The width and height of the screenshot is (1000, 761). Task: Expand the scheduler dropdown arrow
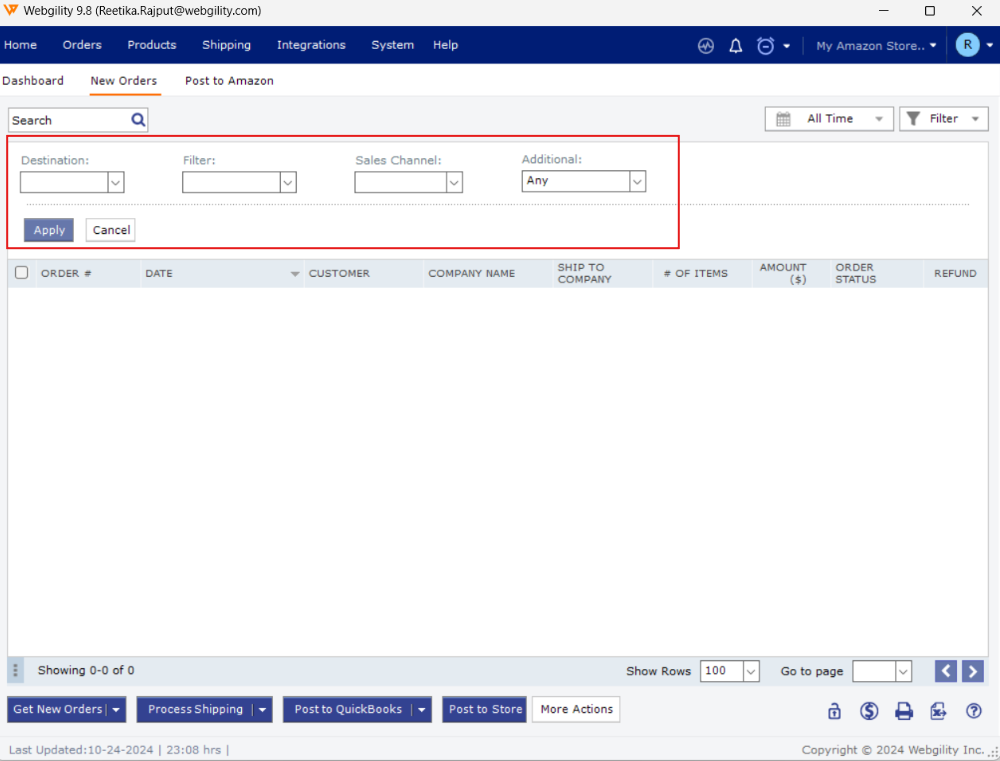coord(786,46)
